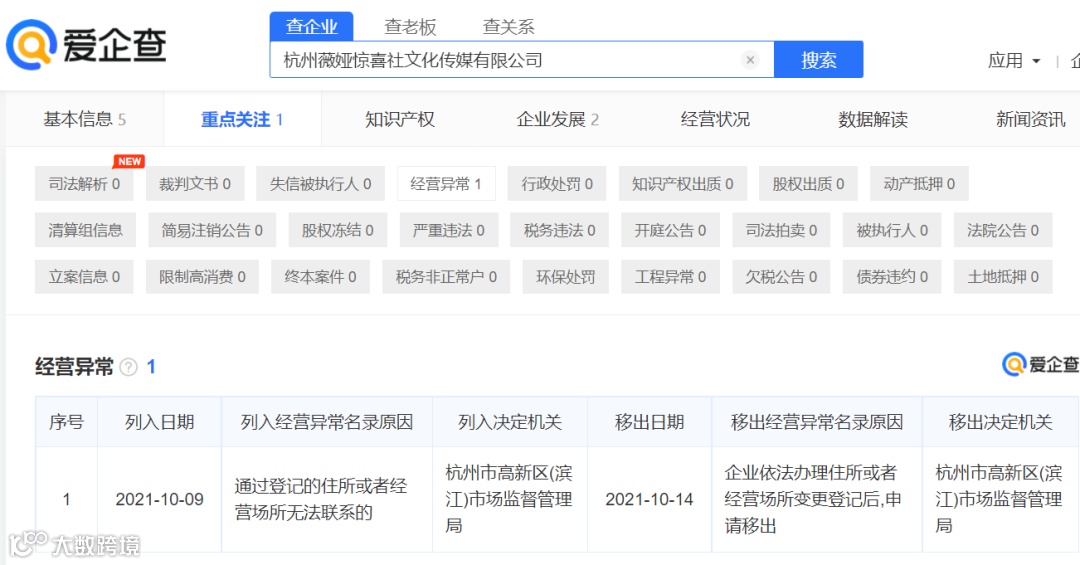1080x565 pixels.
Task: Open the 重点关注 tab
Action: click(242, 119)
